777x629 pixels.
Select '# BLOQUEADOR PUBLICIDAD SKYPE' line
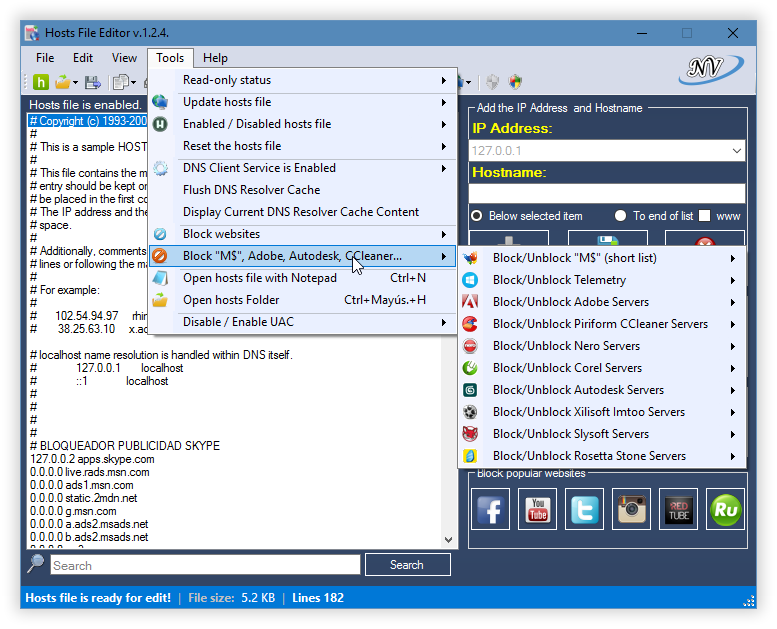124,446
